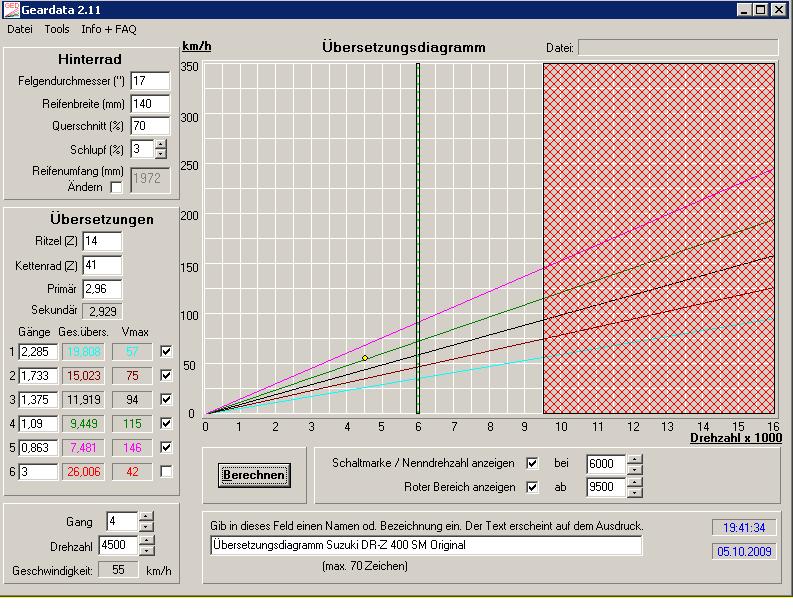Image resolution: width=793 pixels, height=612 pixels.
Task: Decrease the Gang value with down arrow
Action: (x=146, y=527)
